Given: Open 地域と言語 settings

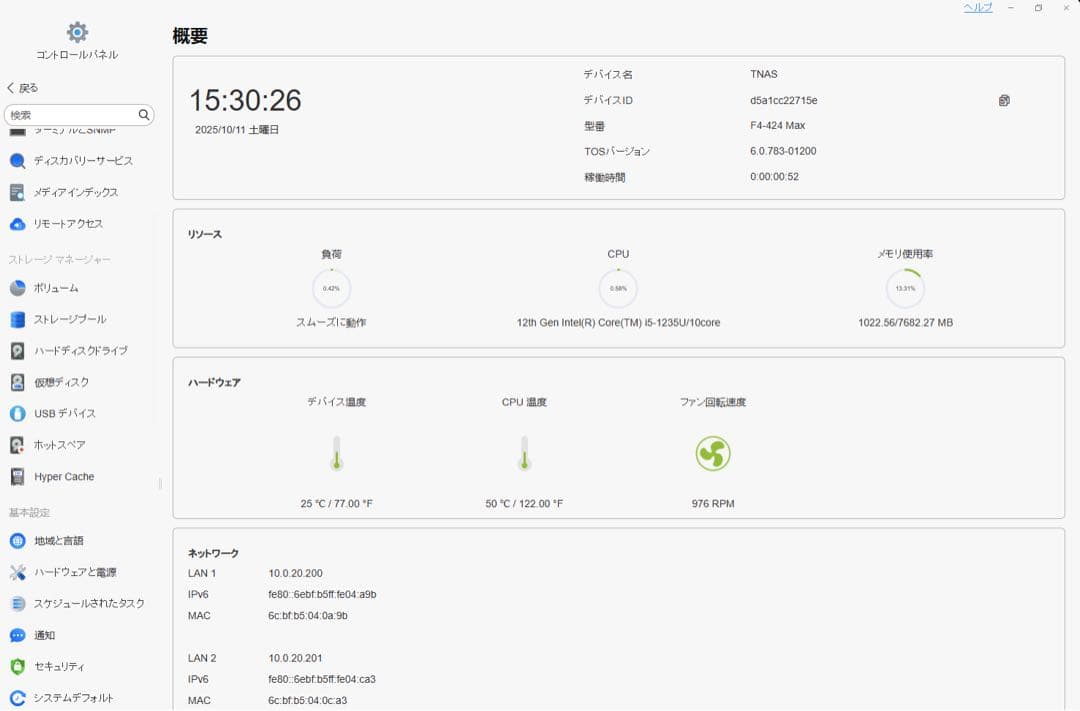Looking at the screenshot, I should tap(60, 541).
